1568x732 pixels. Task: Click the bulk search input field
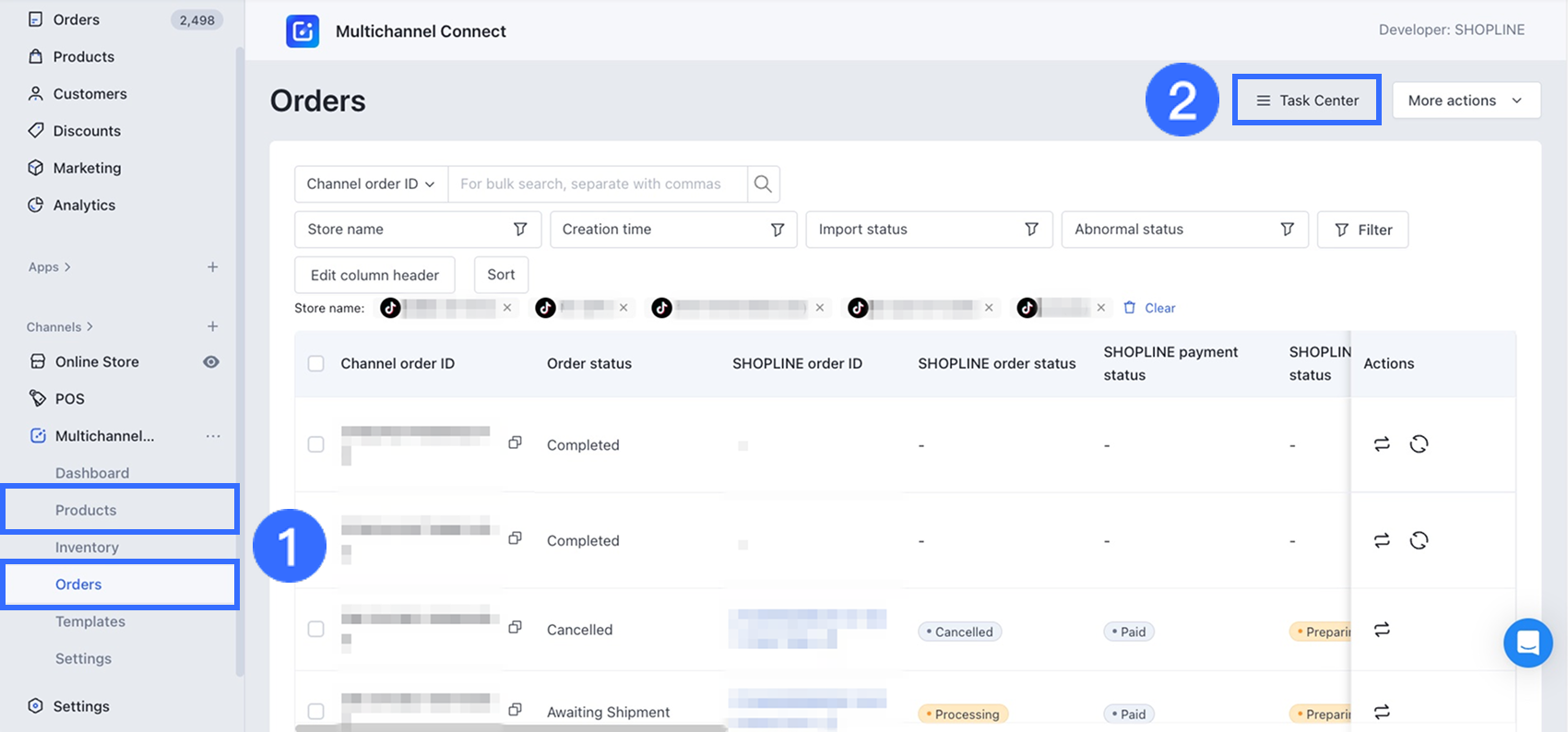click(x=597, y=184)
